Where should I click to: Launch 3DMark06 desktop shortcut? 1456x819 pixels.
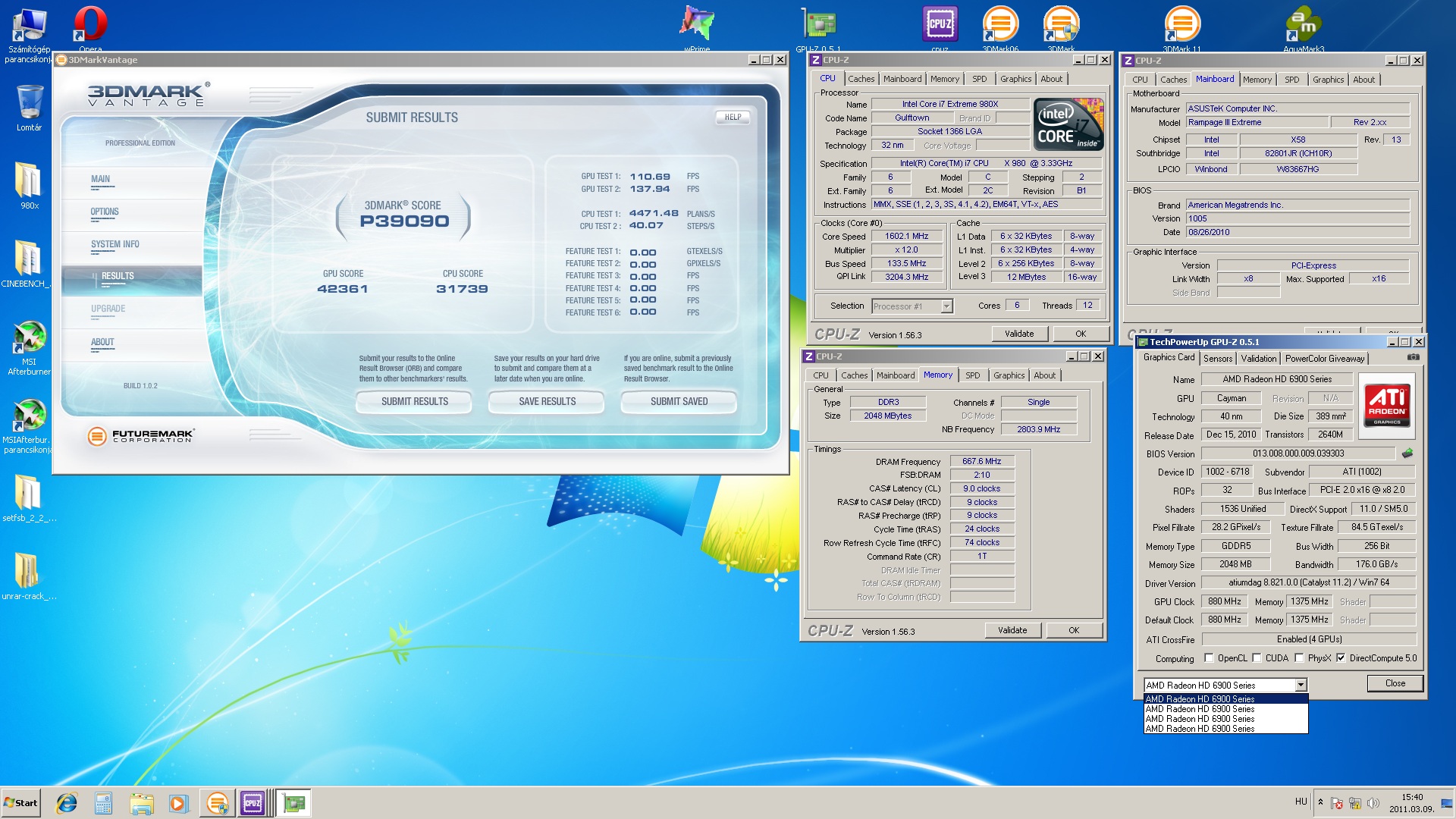(1000, 29)
